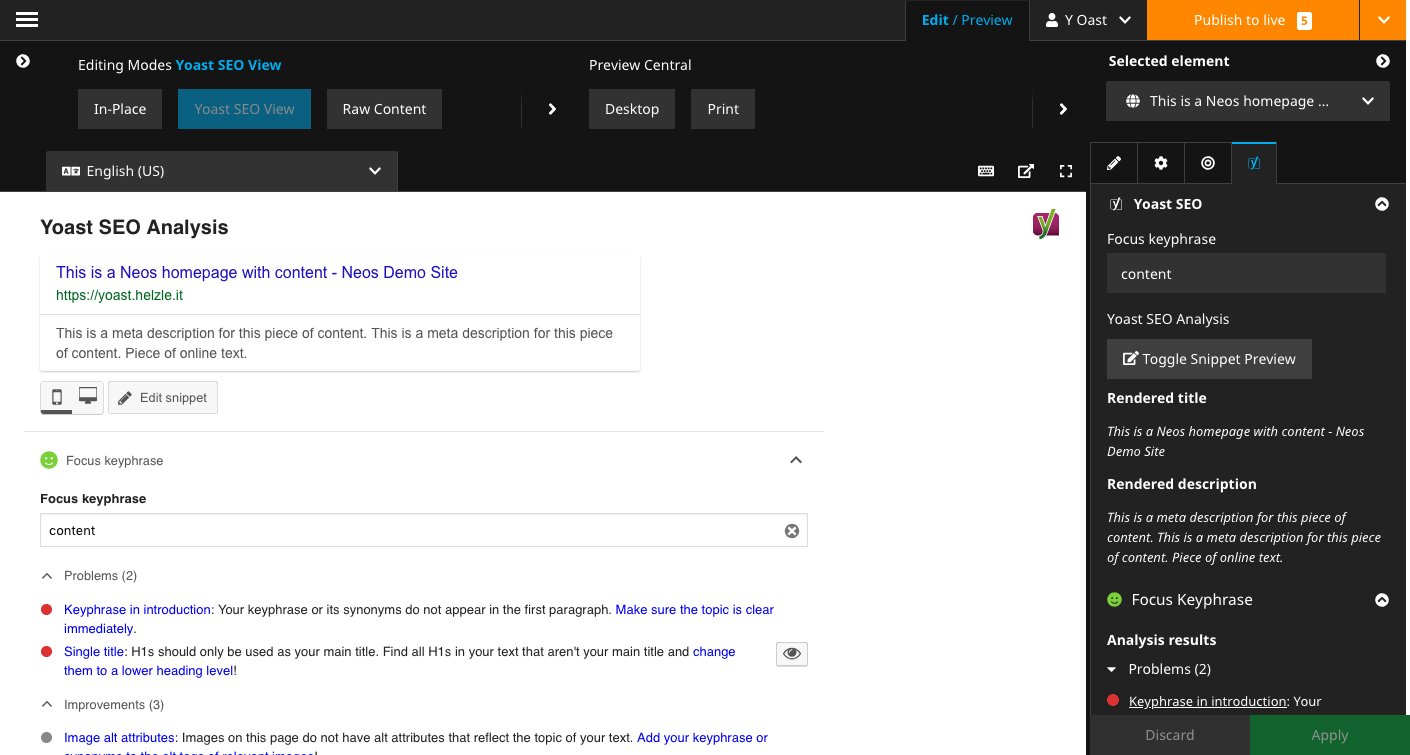
Task: Switch snippet to mobile preview
Action: (x=56, y=397)
